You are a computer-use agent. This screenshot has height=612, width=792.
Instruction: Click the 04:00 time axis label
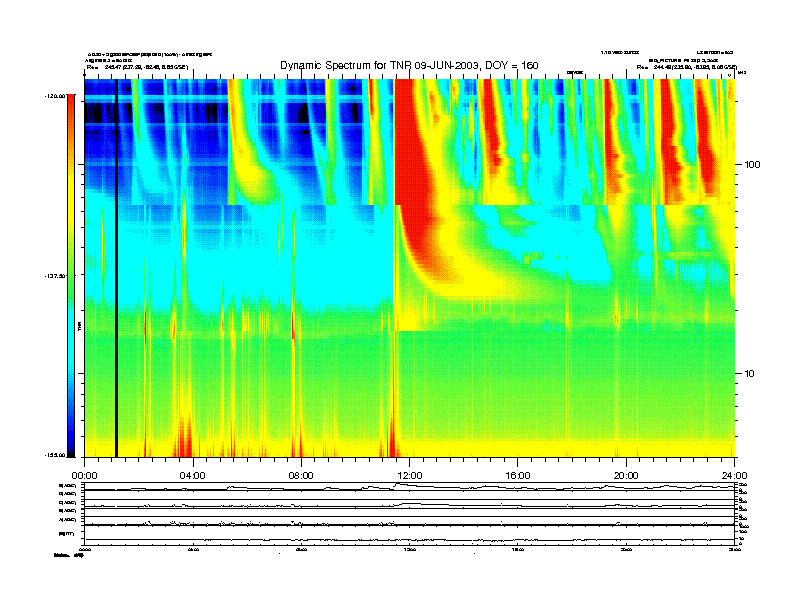click(192, 476)
